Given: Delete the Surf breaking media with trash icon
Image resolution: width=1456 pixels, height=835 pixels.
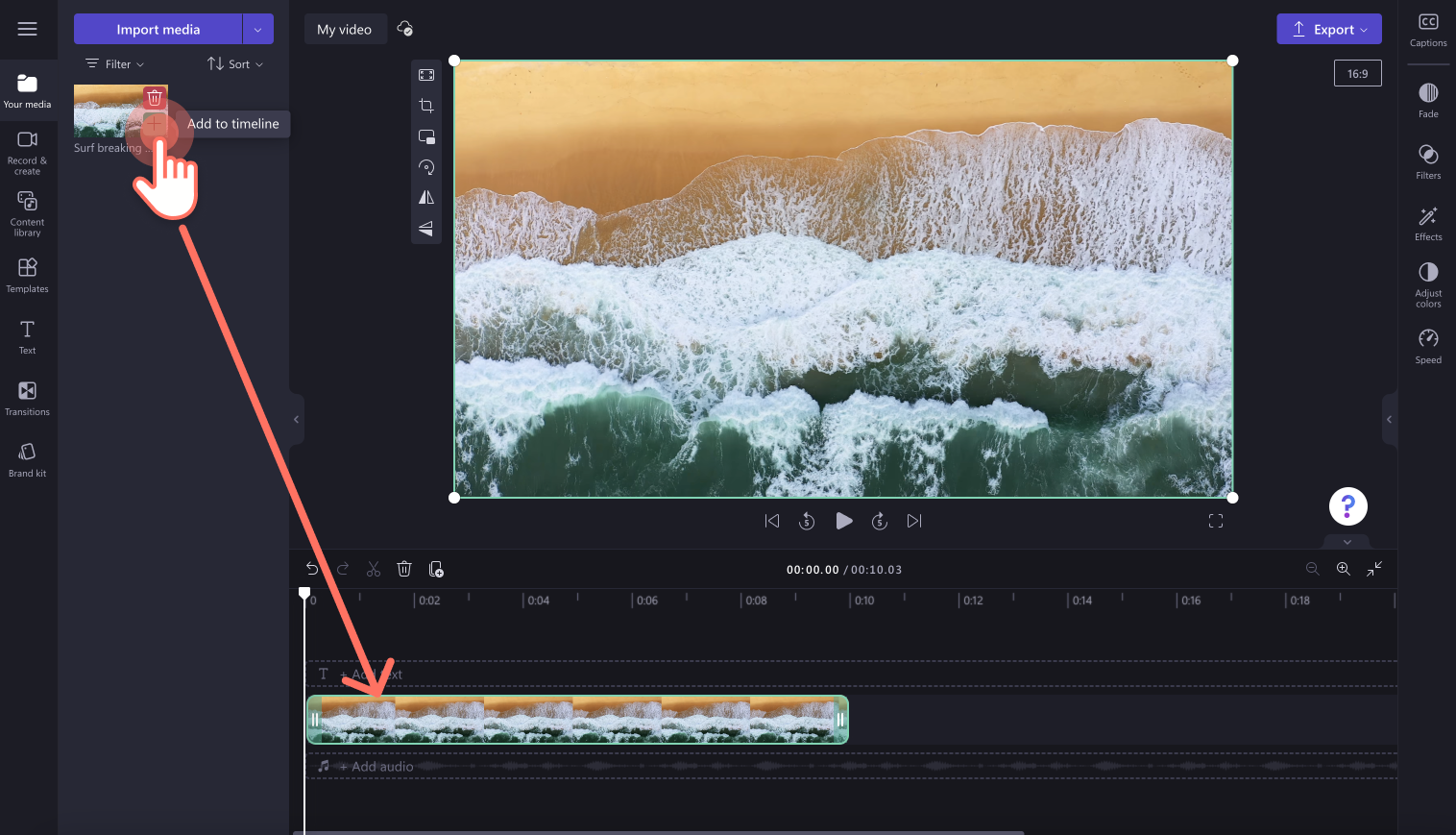Looking at the screenshot, I should click(x=155, y=98).
